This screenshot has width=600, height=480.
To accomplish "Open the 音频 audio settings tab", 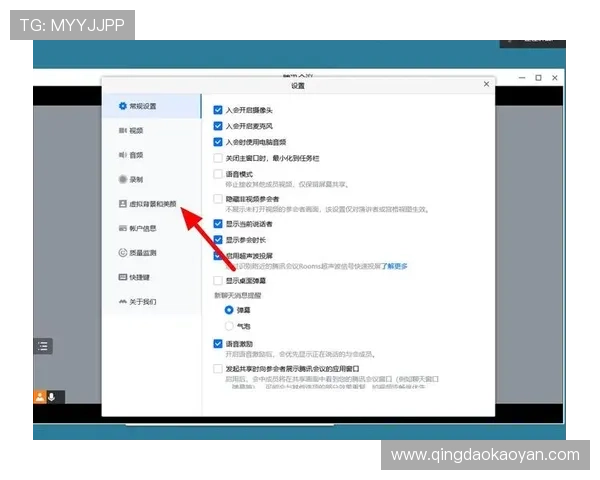I will [x=152, y=155].
